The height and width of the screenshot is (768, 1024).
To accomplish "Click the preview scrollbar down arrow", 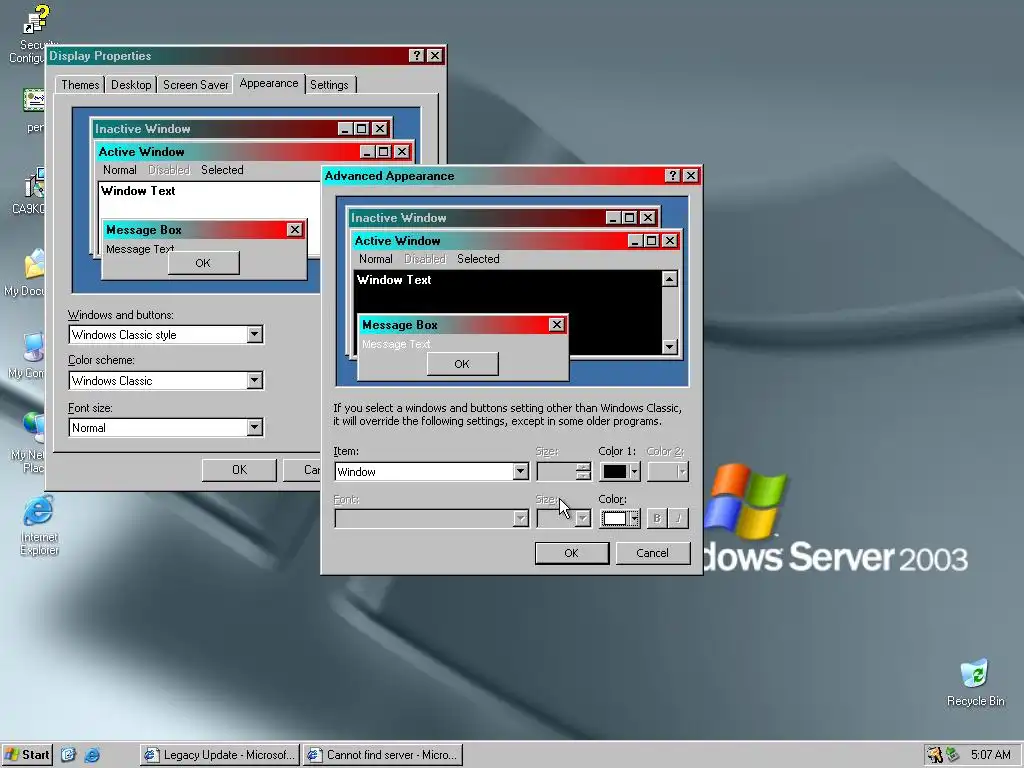I will tap(669, 346).
